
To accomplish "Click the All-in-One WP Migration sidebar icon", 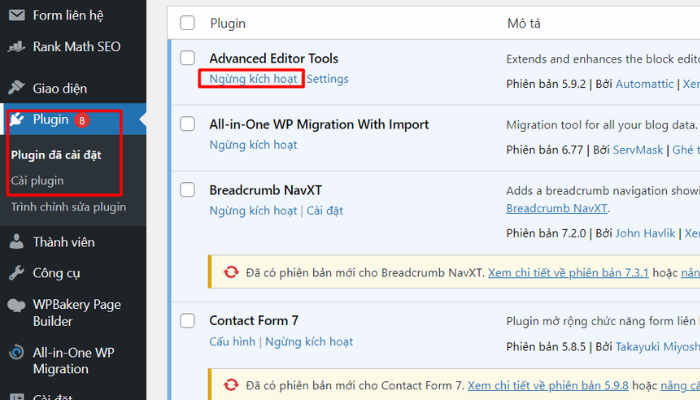I will point(17,352).
